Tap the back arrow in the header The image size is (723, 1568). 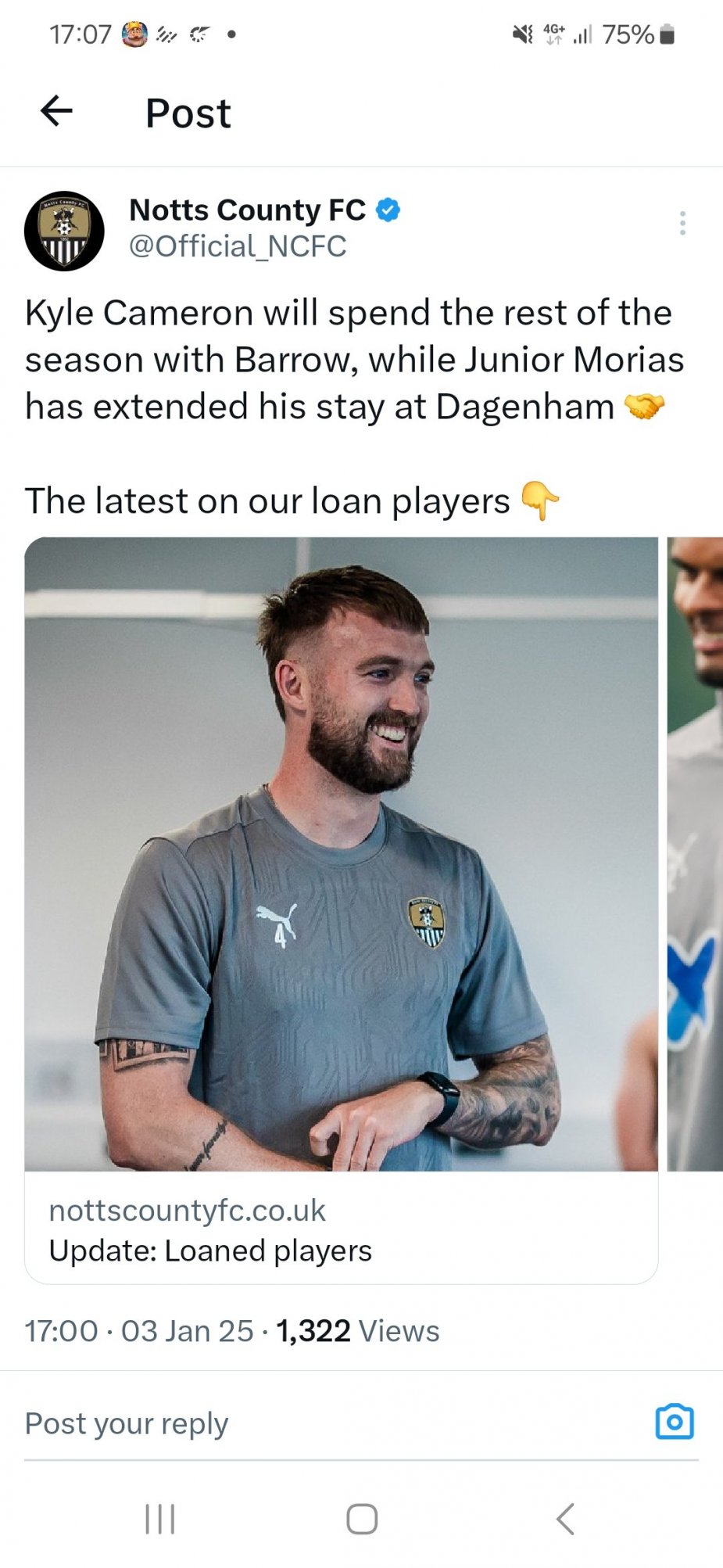(x=56, y=111)
